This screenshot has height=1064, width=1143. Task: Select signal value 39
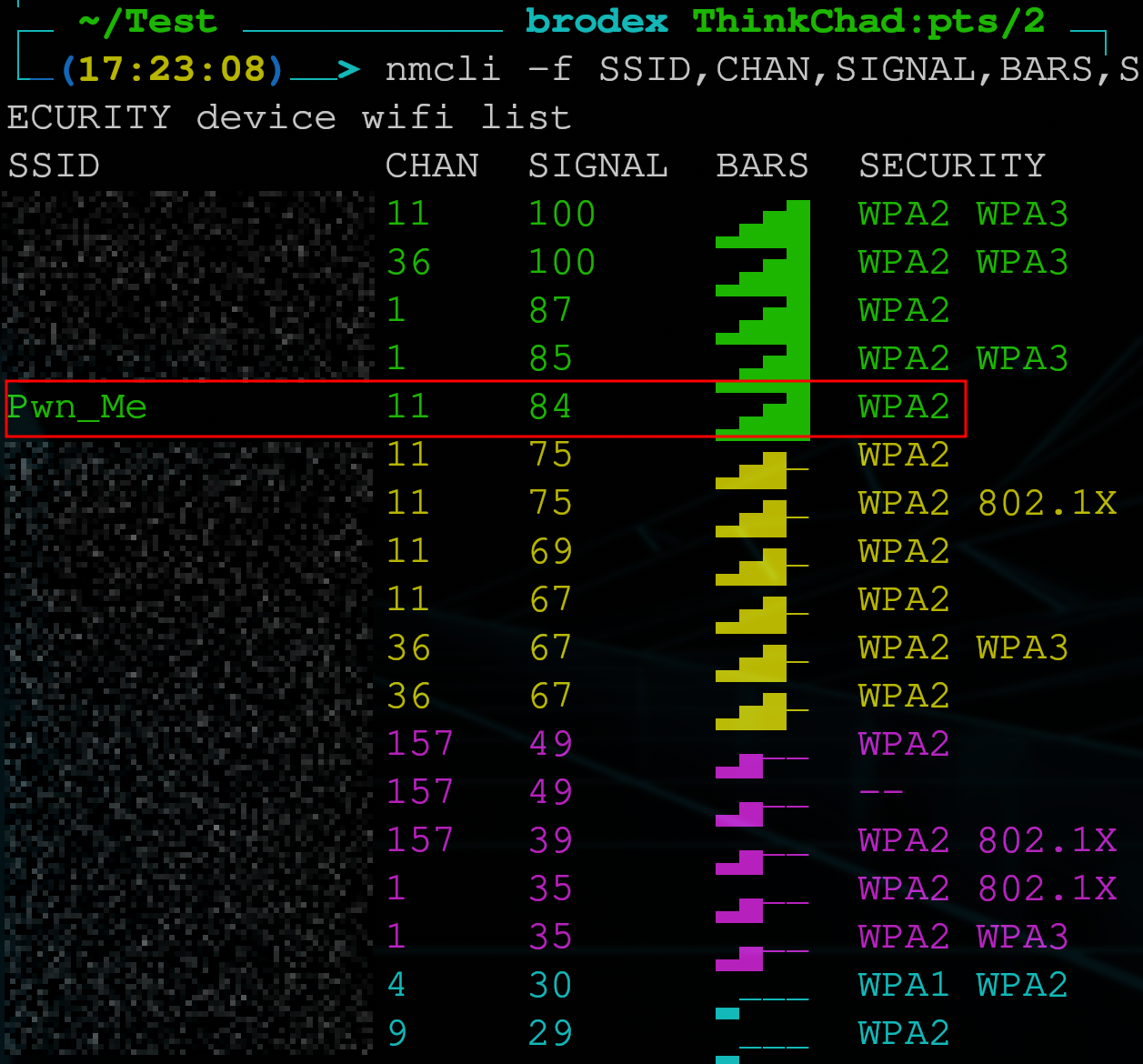coord(551,840)
